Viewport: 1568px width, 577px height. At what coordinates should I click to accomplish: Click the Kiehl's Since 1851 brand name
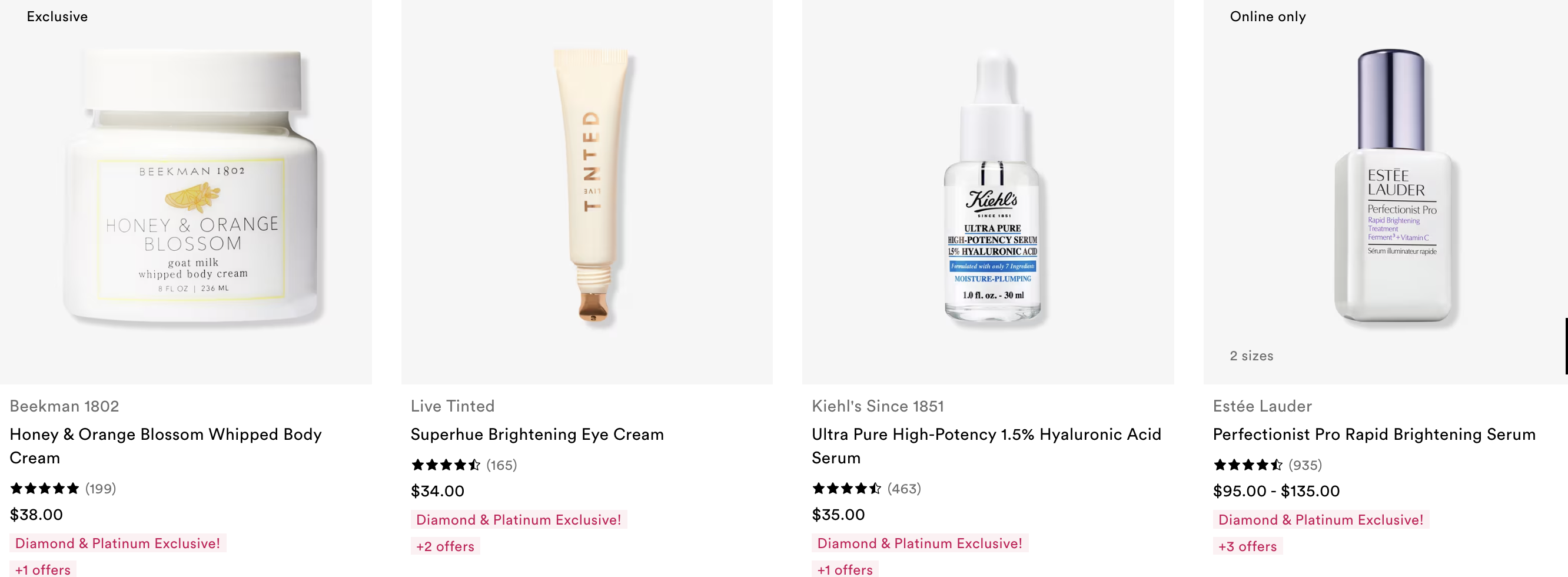pyautogui.click(x=878, y=406)
